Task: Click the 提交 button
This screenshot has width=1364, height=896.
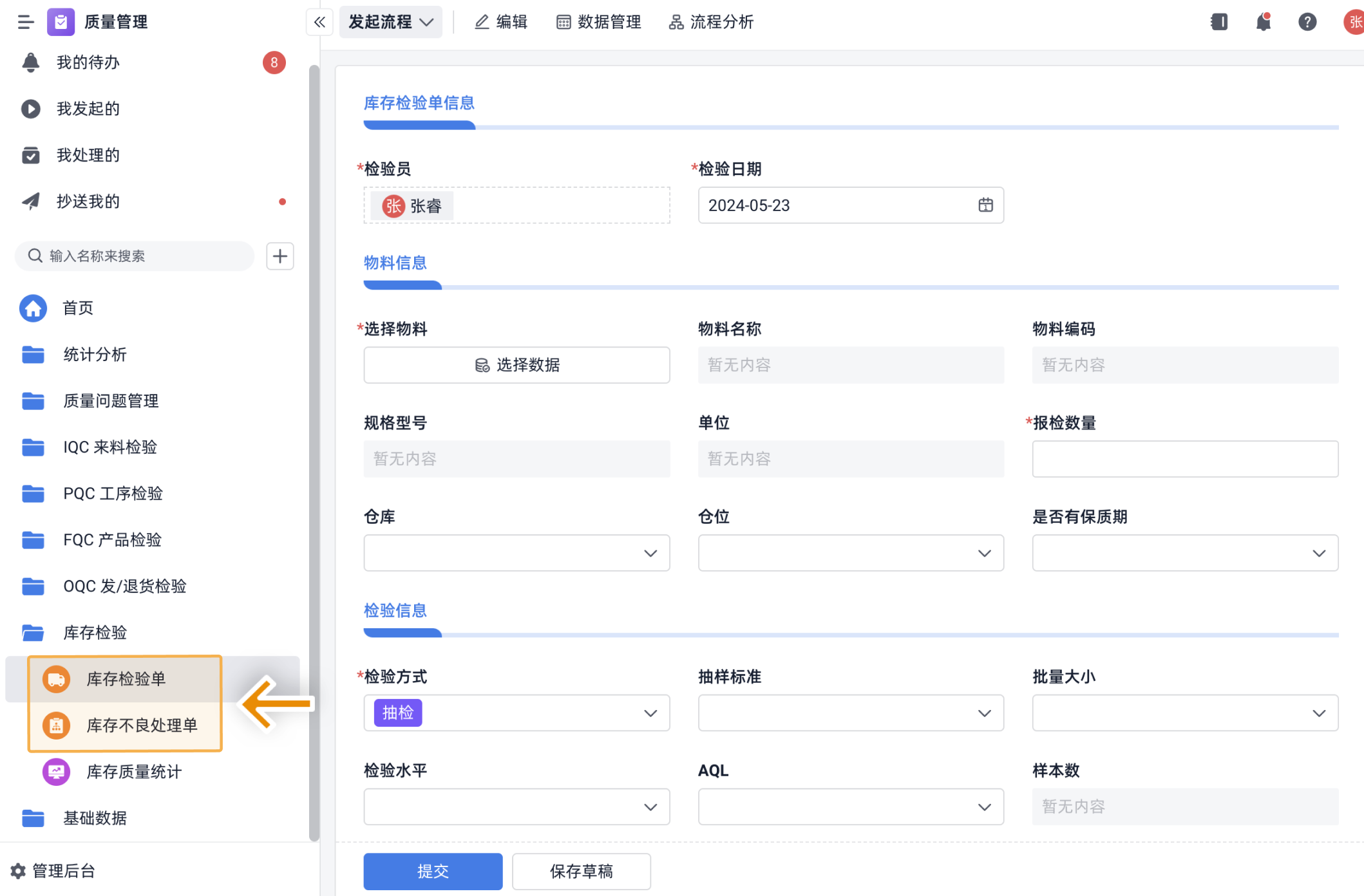Action: 433,871
